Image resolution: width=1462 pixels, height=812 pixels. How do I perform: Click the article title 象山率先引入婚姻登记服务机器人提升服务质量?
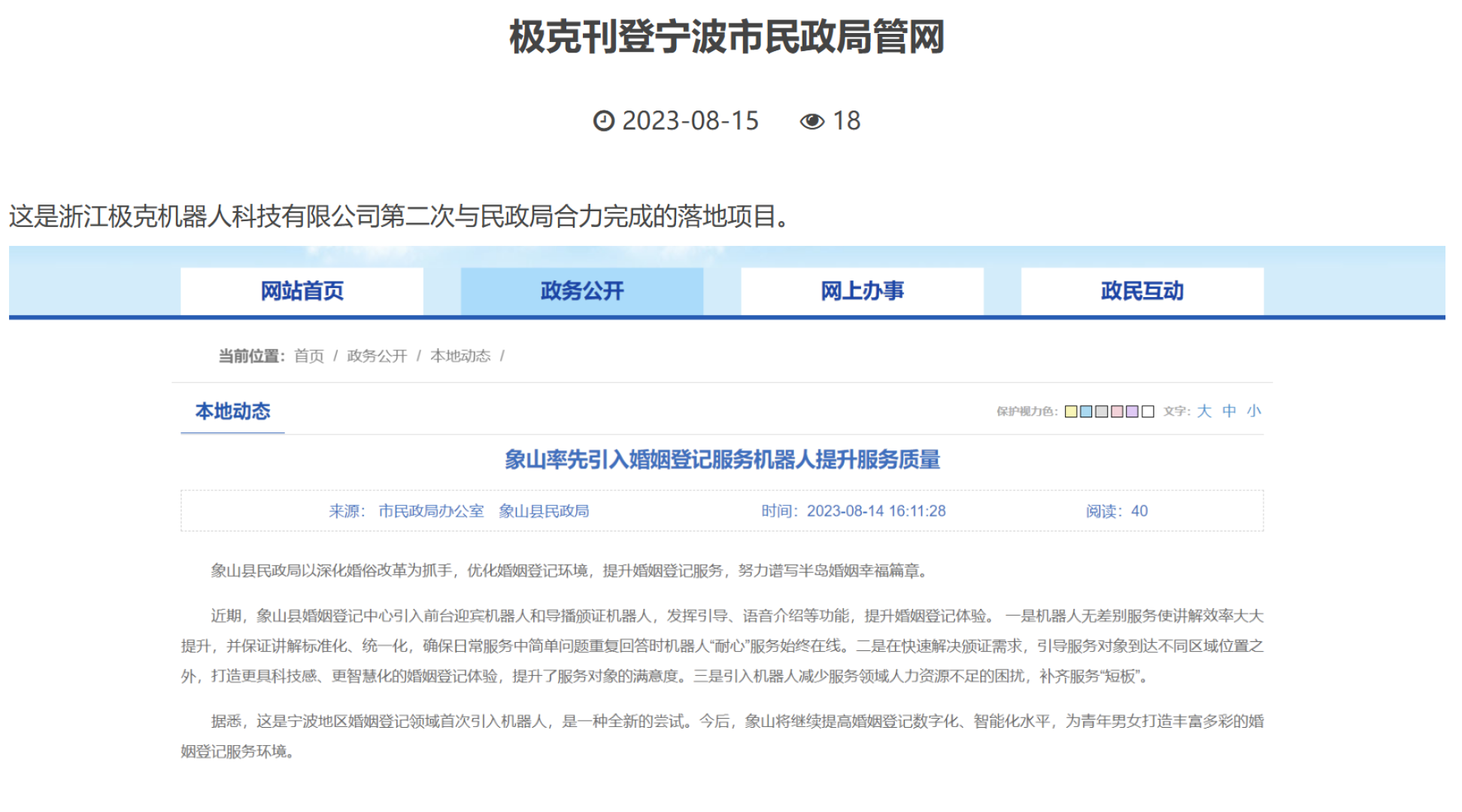coord(722,459)
